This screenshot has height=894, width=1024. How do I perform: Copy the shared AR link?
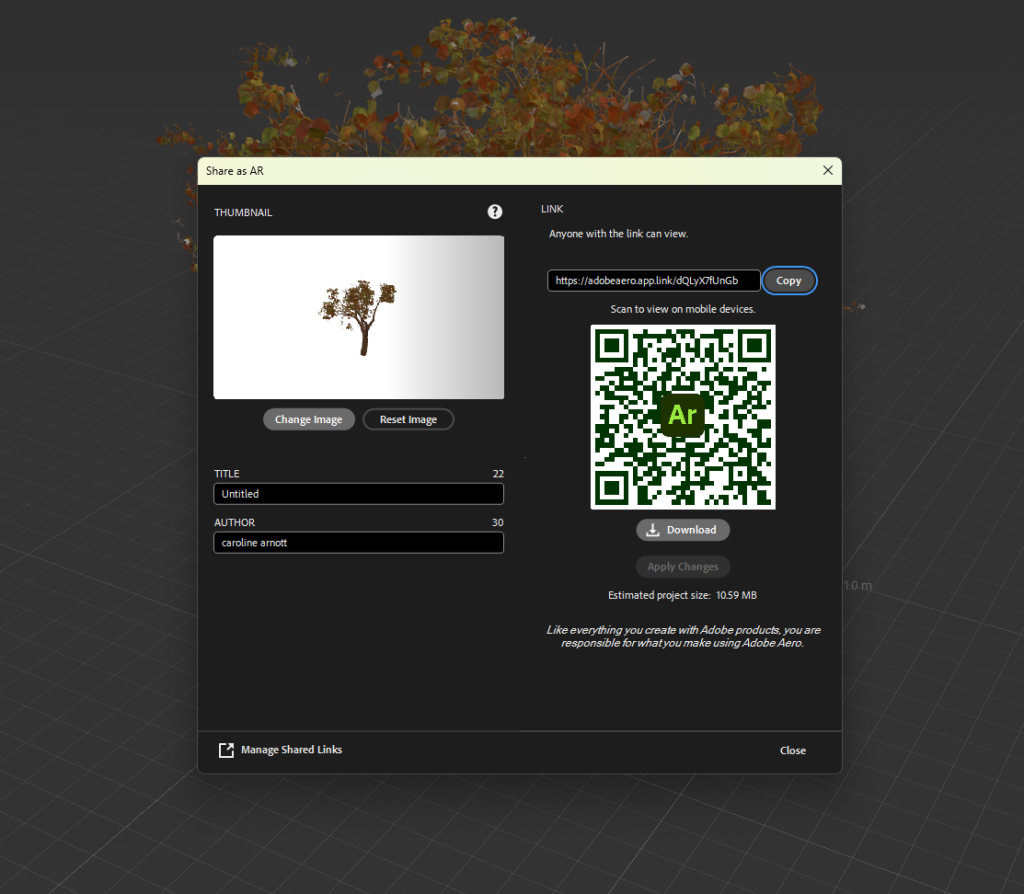click(789, 281)
